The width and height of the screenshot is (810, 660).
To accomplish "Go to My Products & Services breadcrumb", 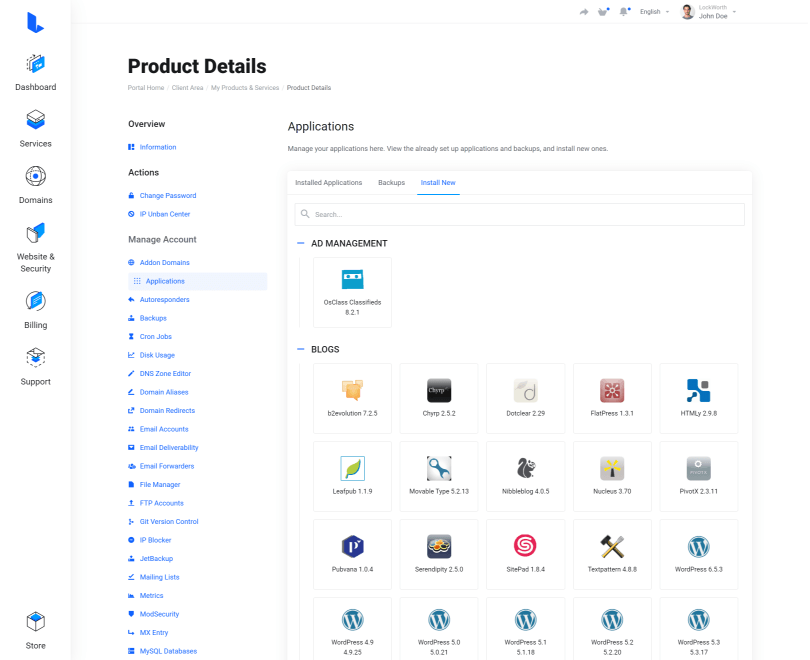I will pyautogui.click(x=245, y=88).
